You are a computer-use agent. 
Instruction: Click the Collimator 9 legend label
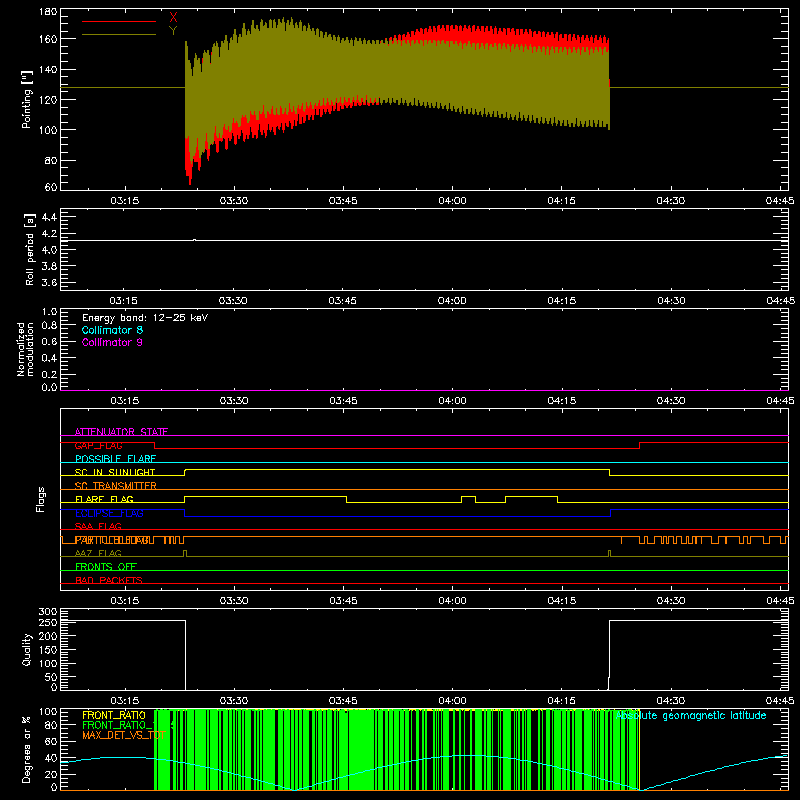[112, 342]
